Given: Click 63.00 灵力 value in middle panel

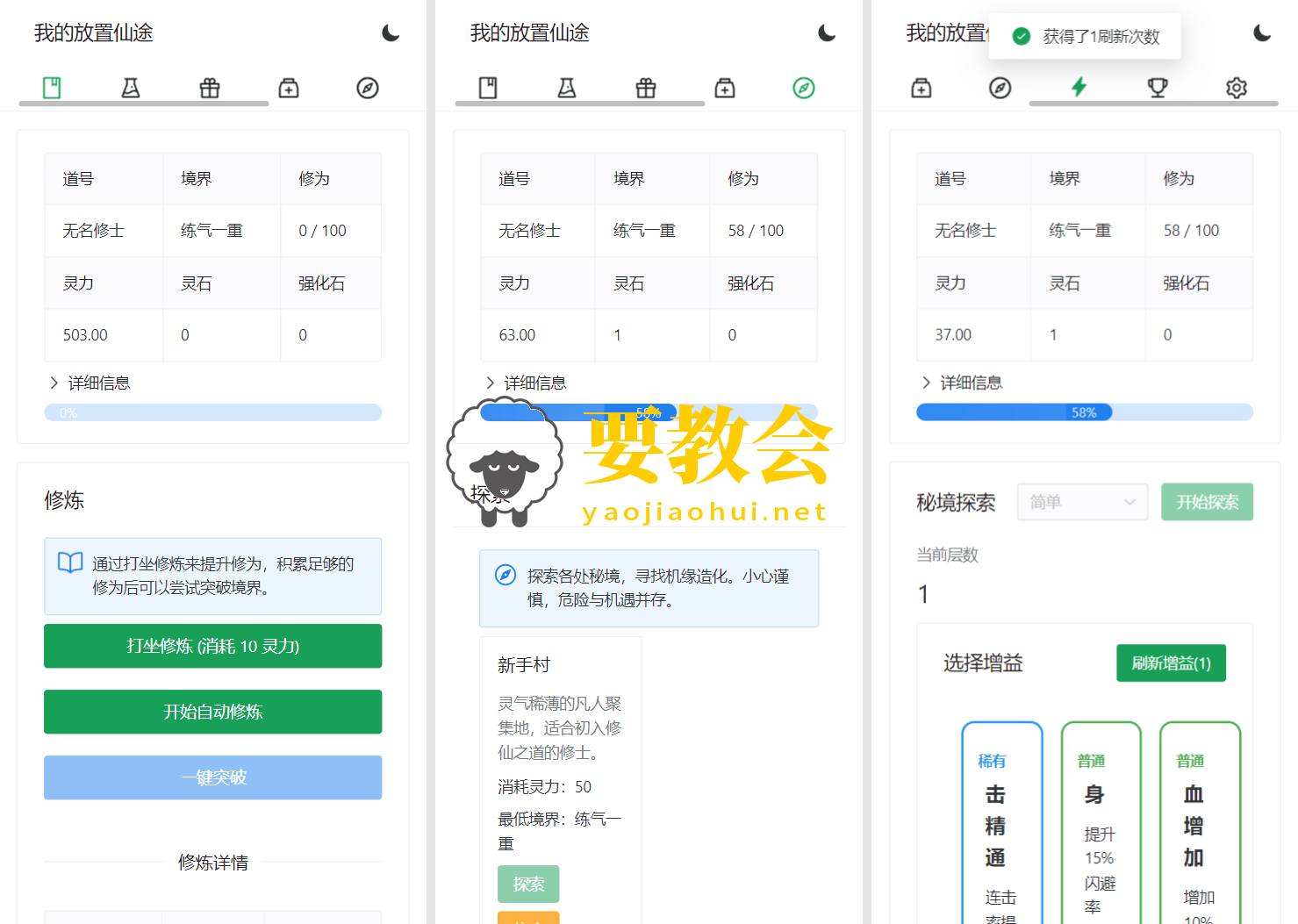Looking at the screenshot, I should pos(517,335).
